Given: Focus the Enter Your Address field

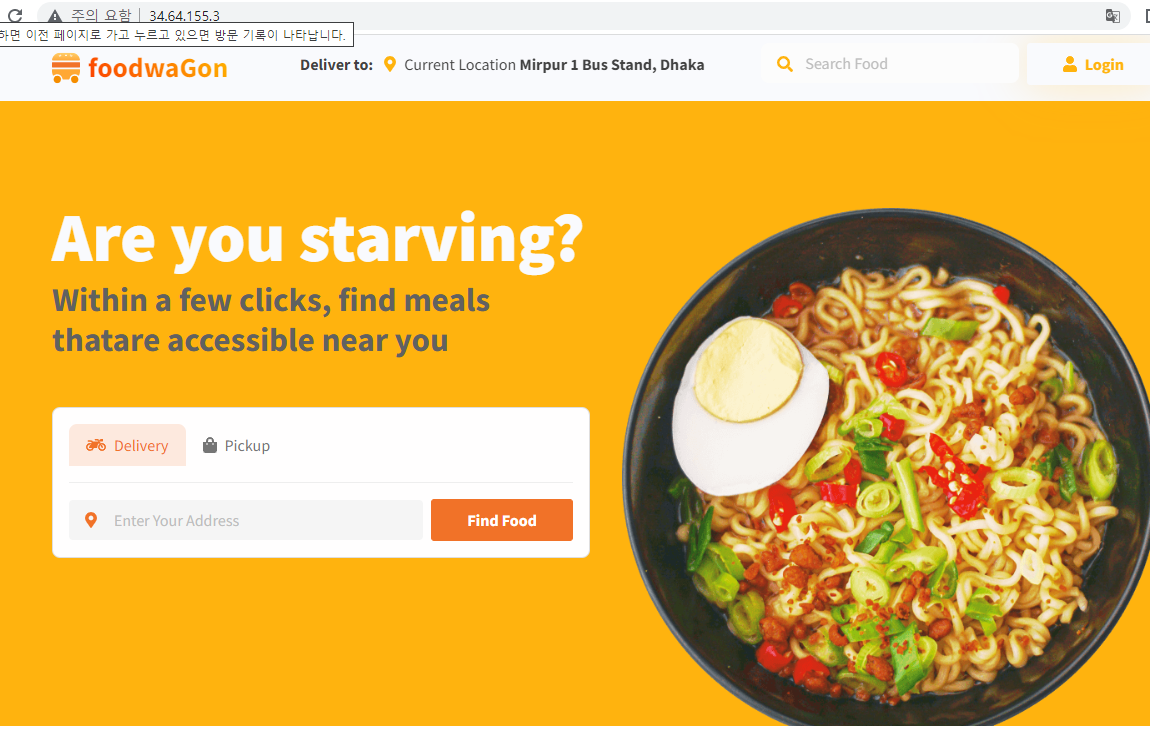Looking at the screenshot, I should point(246,520).
